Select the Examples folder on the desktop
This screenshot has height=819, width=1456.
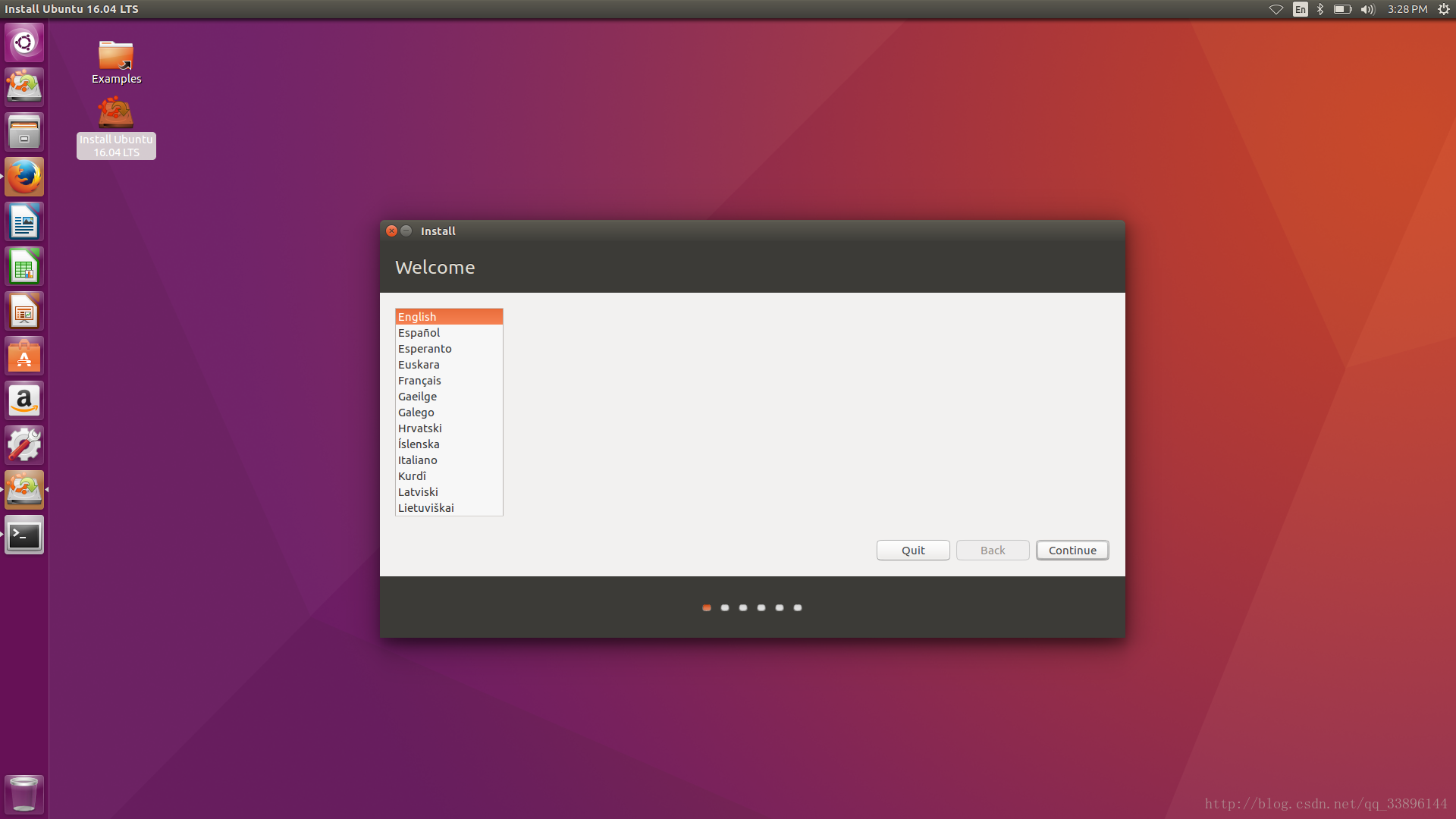click(x=116, y=62)
